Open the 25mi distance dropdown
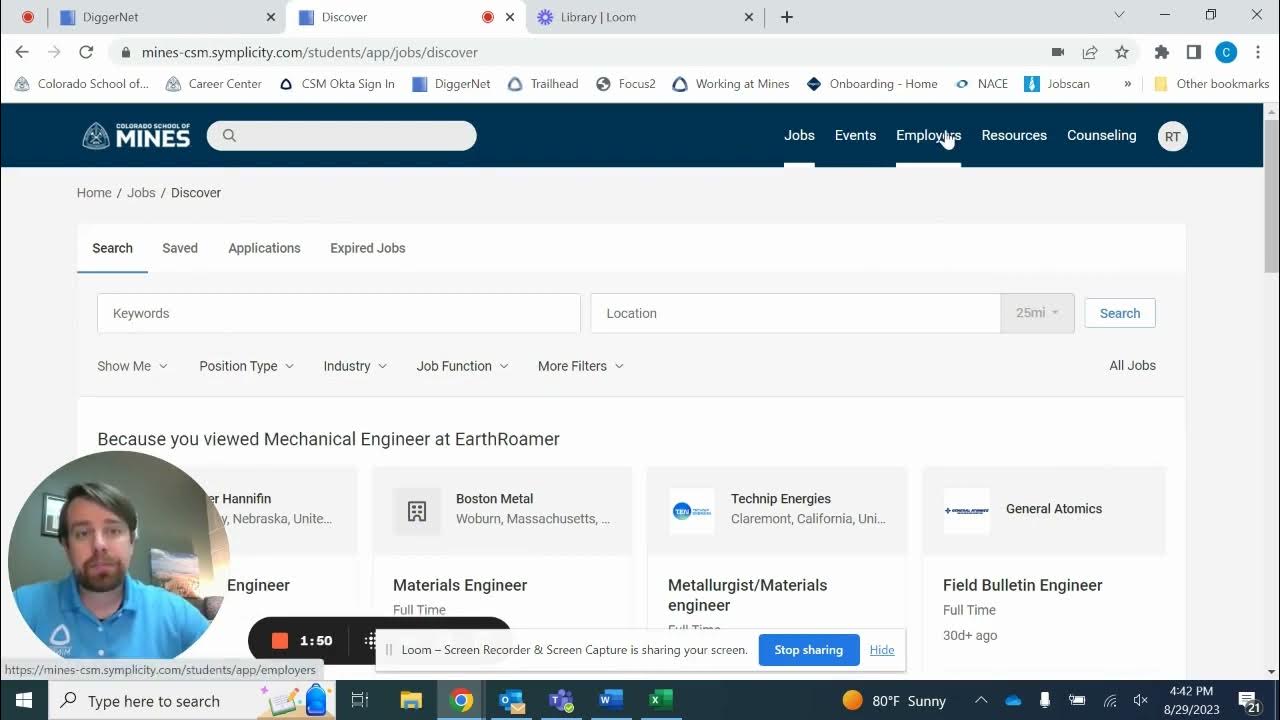This screenshot has height=720, width=1280. pos(1037,313)
